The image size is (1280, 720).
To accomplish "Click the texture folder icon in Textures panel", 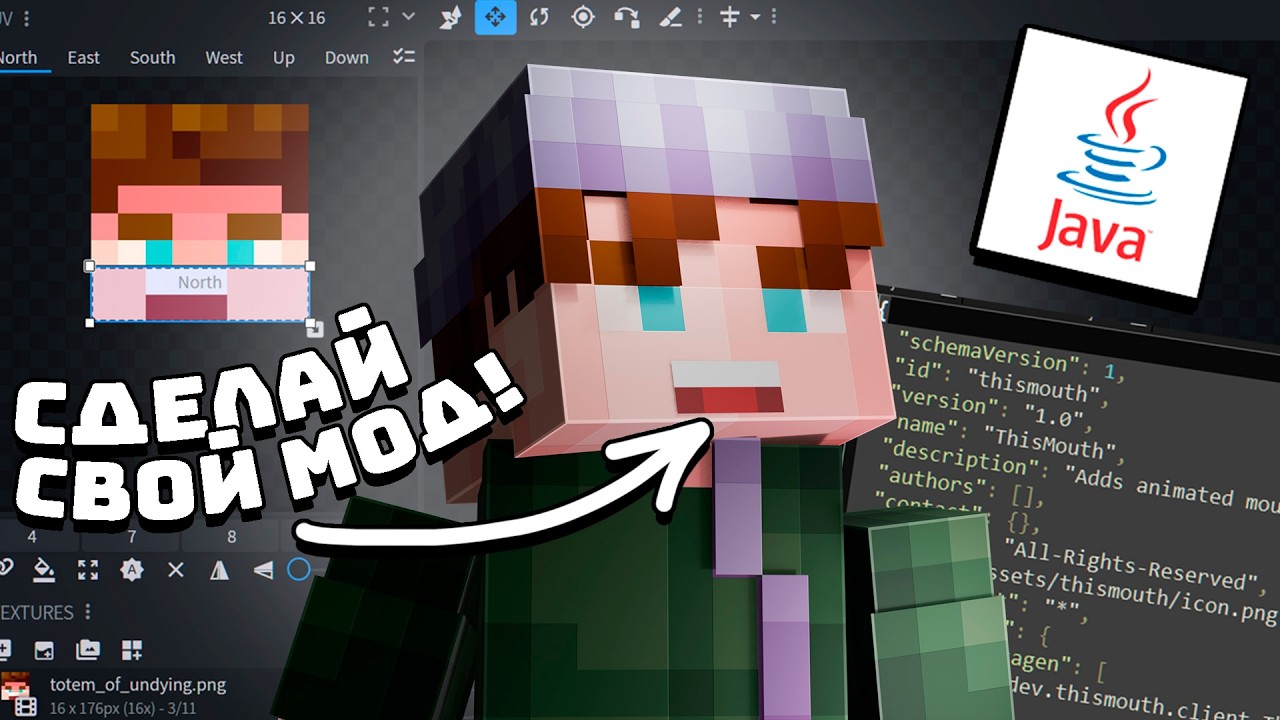I will click(x=88, y=650).
